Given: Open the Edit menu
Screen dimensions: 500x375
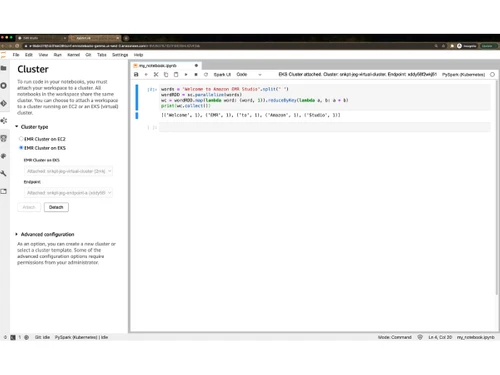Looking at the screenshot, I should click(x=29, y=55).
